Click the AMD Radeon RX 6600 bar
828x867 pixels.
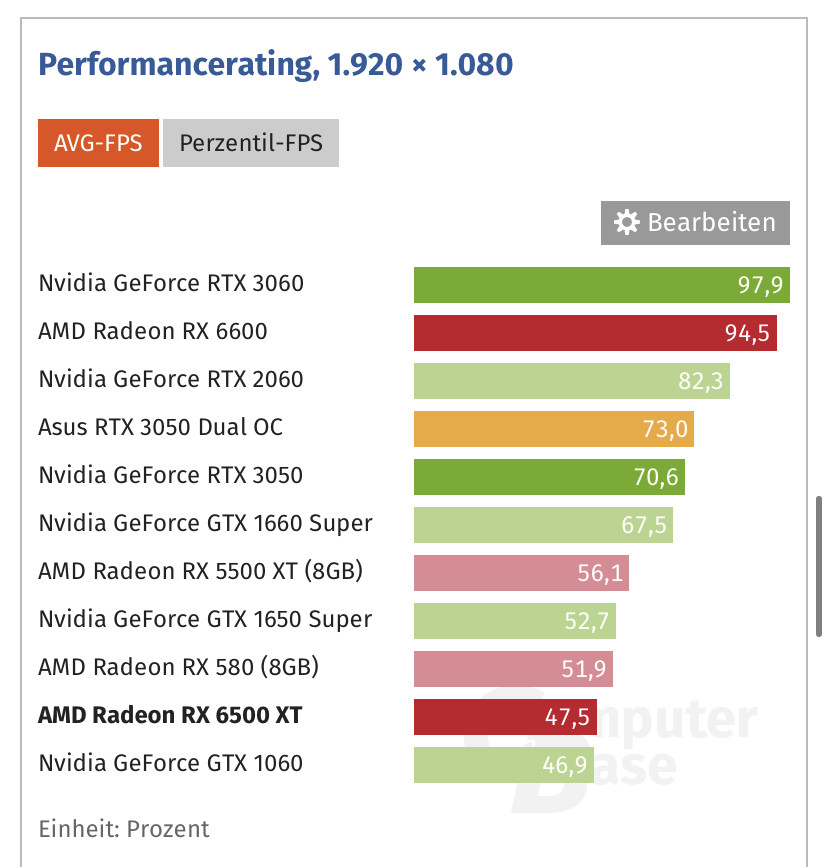(x=595, y=332)
